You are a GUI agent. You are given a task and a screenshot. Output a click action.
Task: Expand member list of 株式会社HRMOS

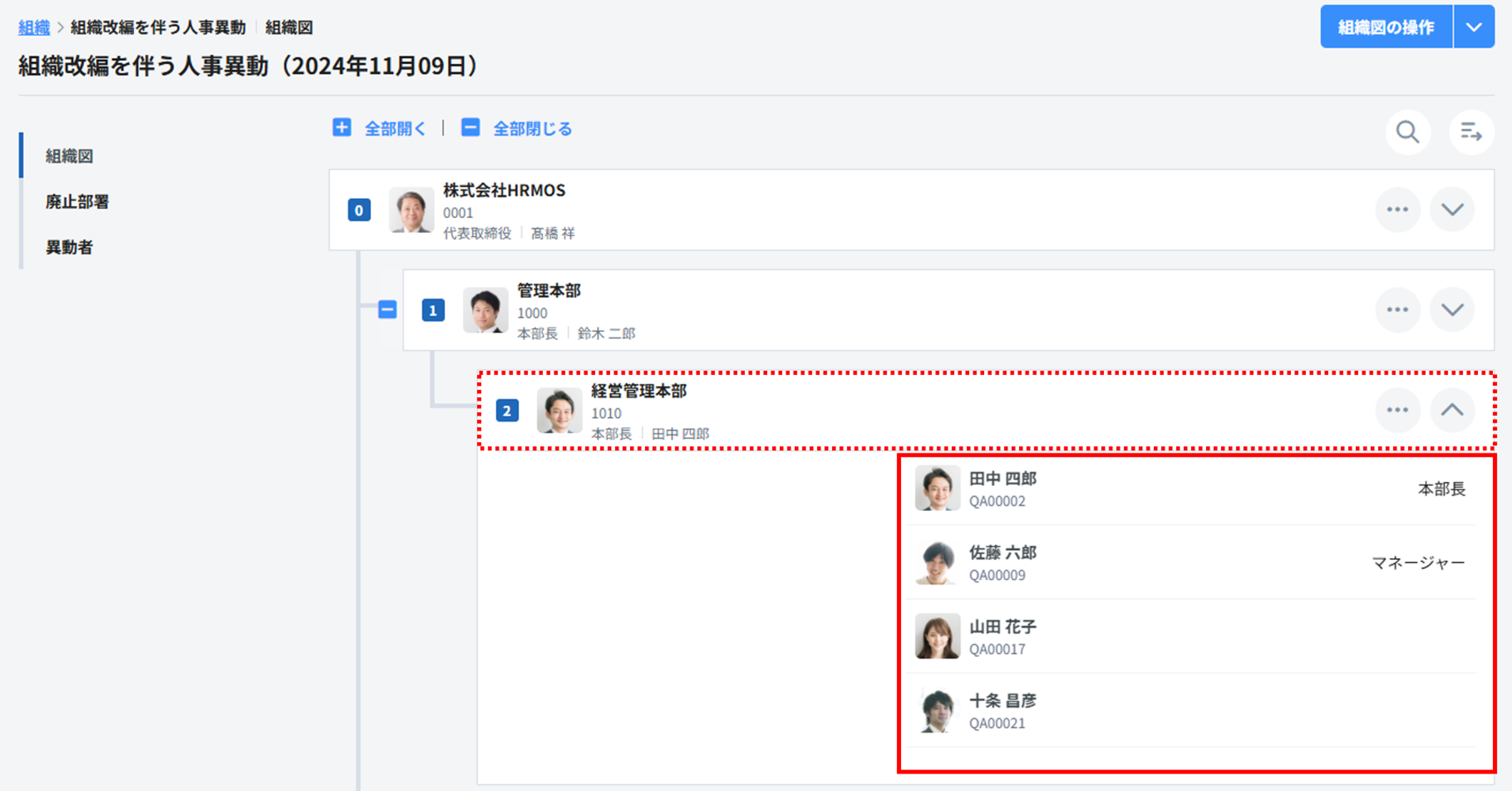coord(1452,210)
